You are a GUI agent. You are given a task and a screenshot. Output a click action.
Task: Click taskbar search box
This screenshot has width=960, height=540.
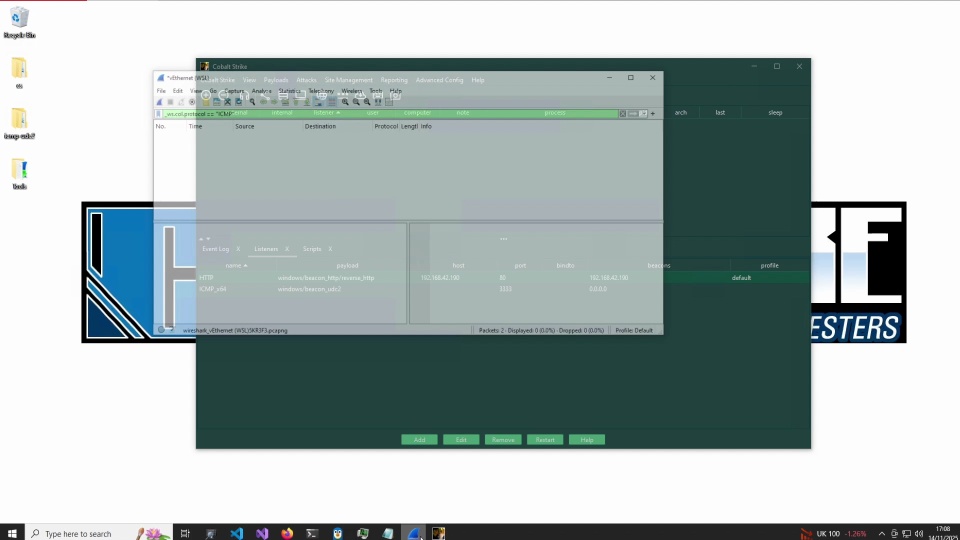(98, 533)
